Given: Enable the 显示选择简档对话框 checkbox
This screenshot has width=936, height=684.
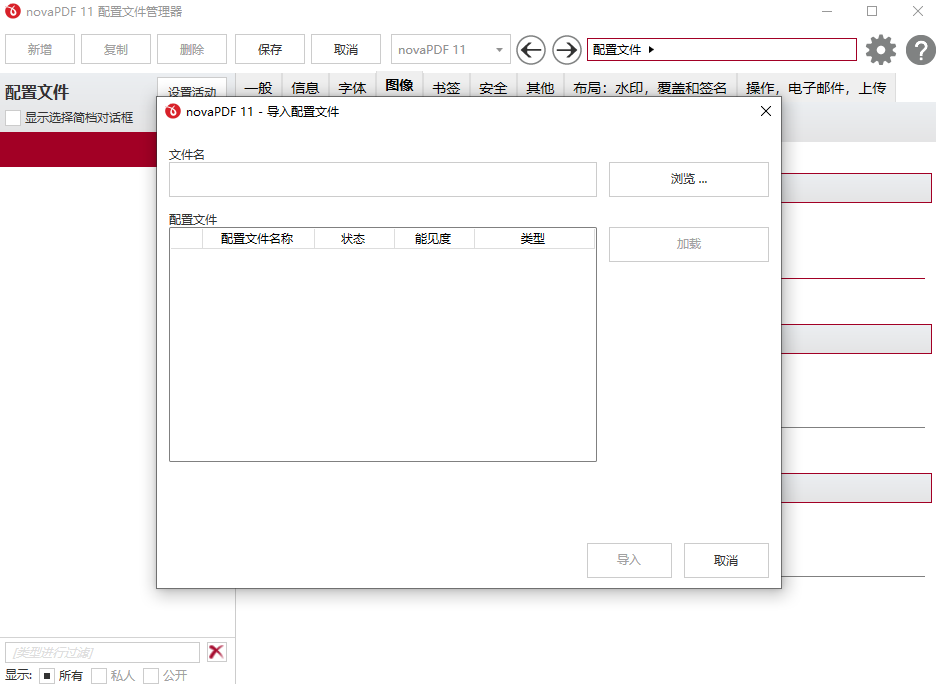Looking at the screenshot, I should [13, 117].
